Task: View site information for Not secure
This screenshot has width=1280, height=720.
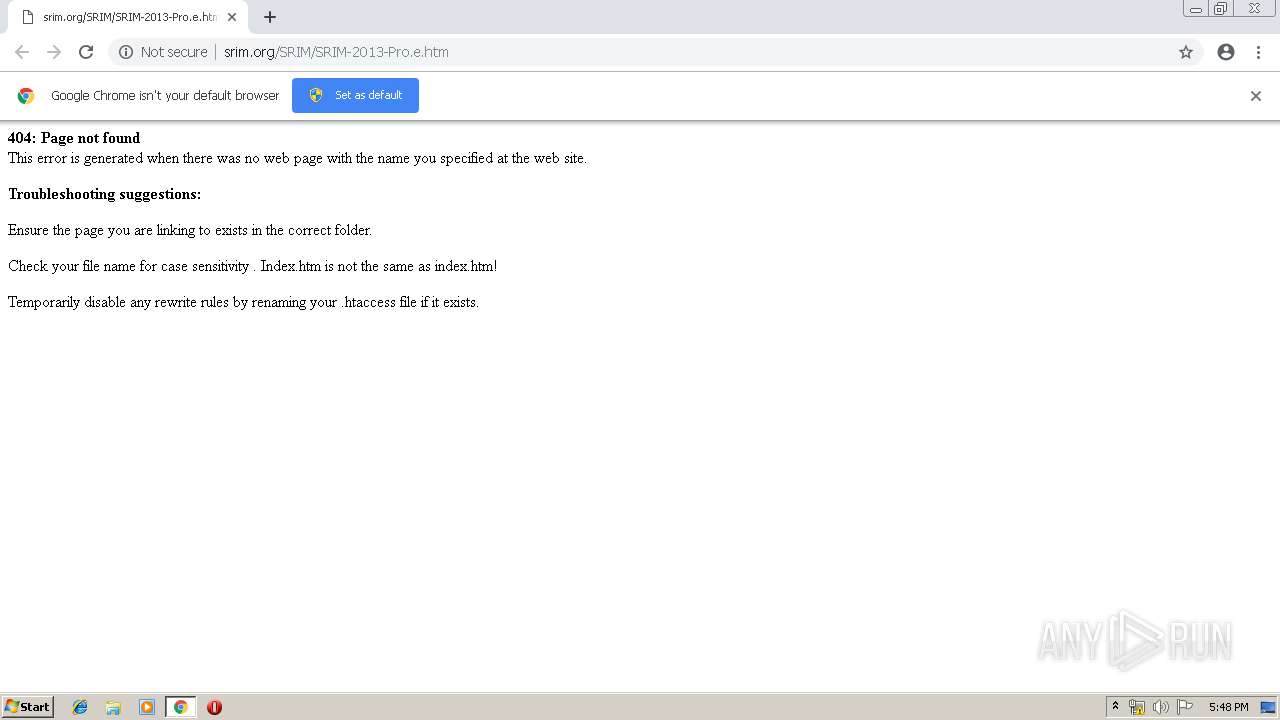Action: coord(163,52)
